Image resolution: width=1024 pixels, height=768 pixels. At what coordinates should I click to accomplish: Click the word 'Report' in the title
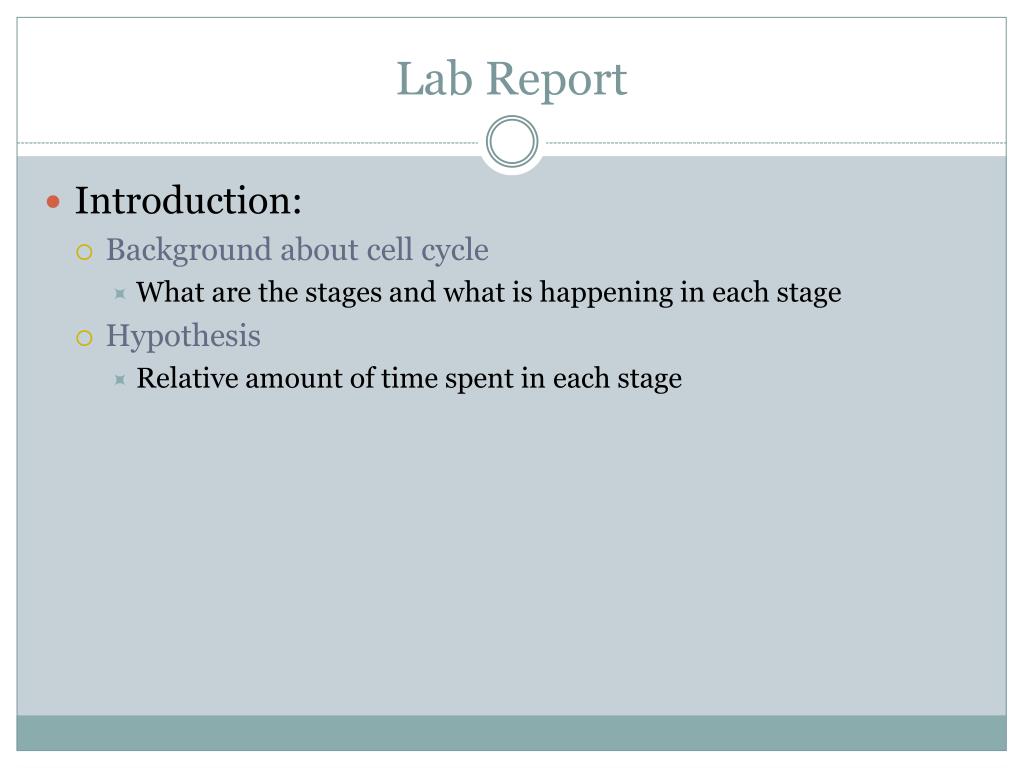557,80
